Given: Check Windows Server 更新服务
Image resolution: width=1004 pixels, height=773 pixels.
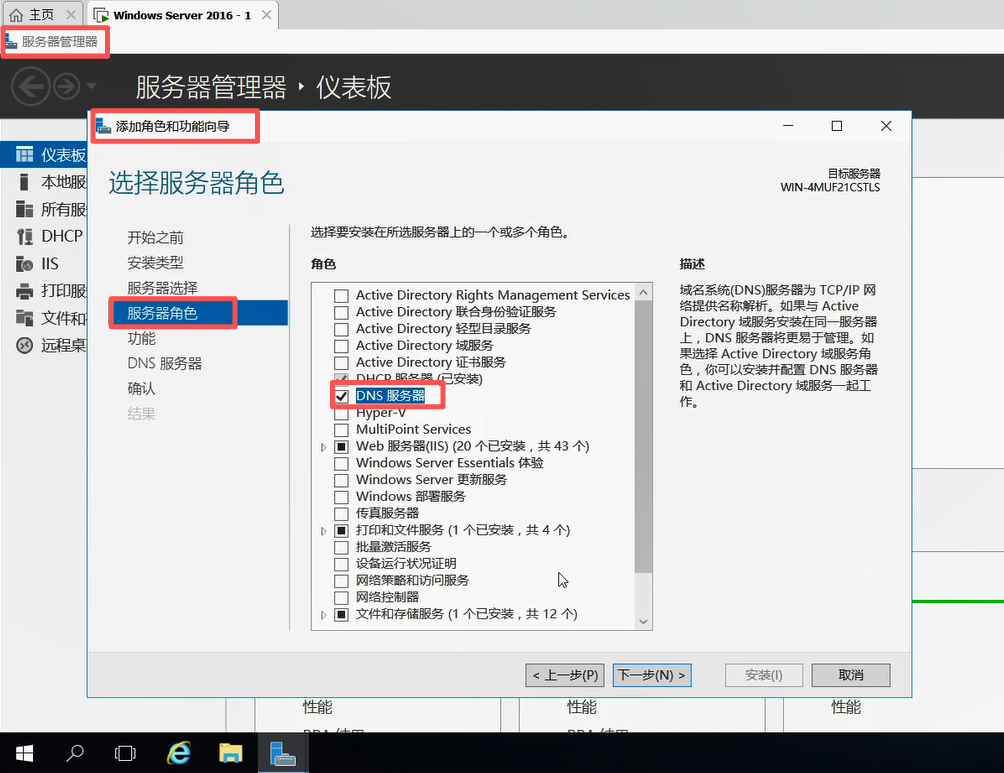Looking at the screenshot, I should click(341, 480).
